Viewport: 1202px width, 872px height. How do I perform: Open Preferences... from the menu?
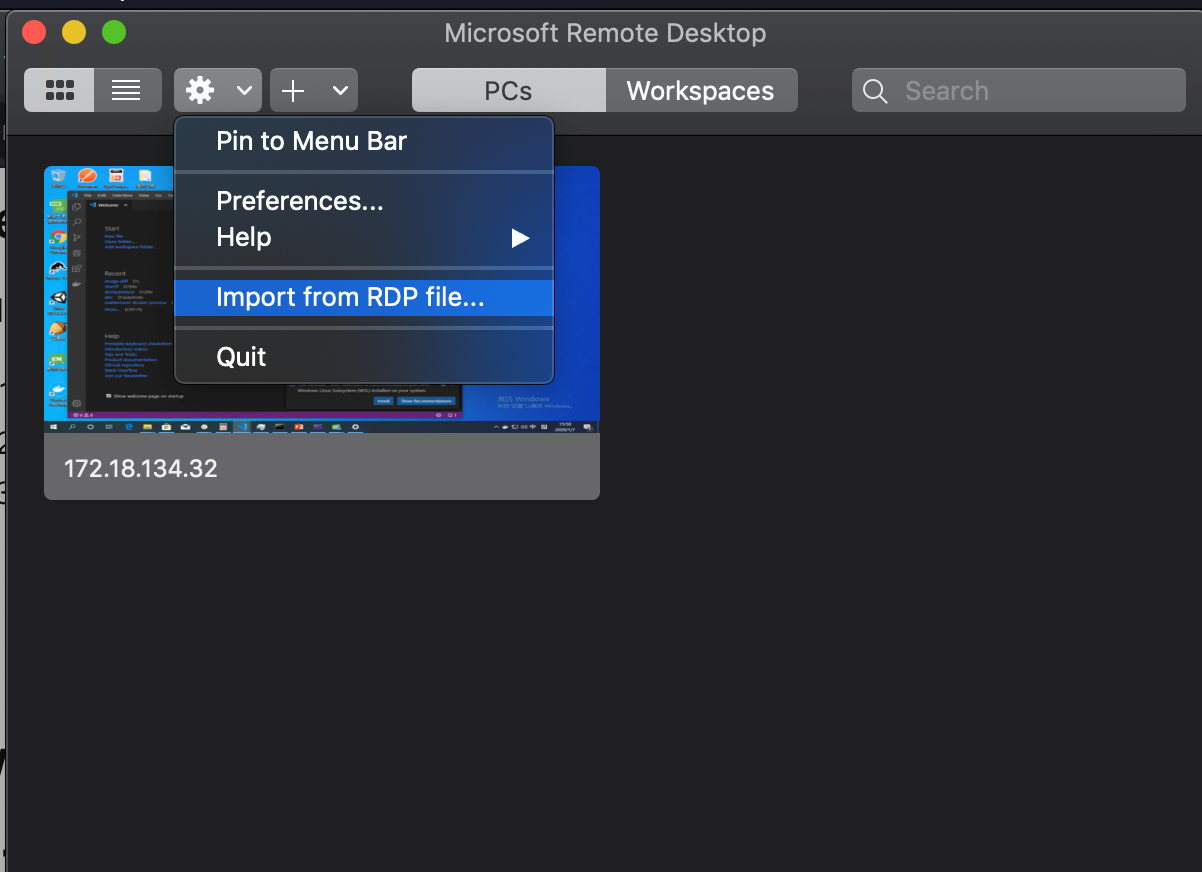[299, 201]
